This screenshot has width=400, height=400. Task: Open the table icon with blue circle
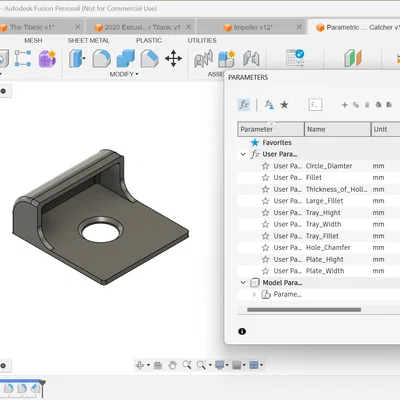[x=295, y=58]
